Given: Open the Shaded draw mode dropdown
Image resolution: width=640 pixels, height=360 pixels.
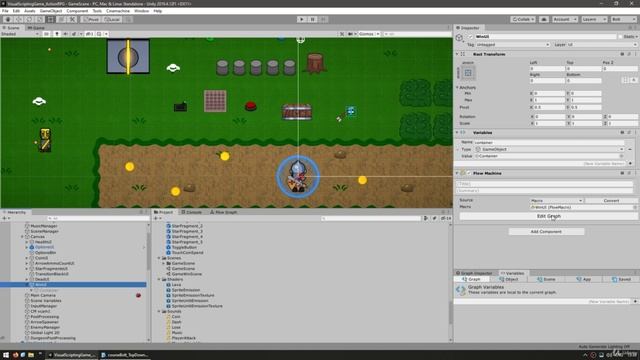Looking at the screenshot, I should click(x=20, y=34).
